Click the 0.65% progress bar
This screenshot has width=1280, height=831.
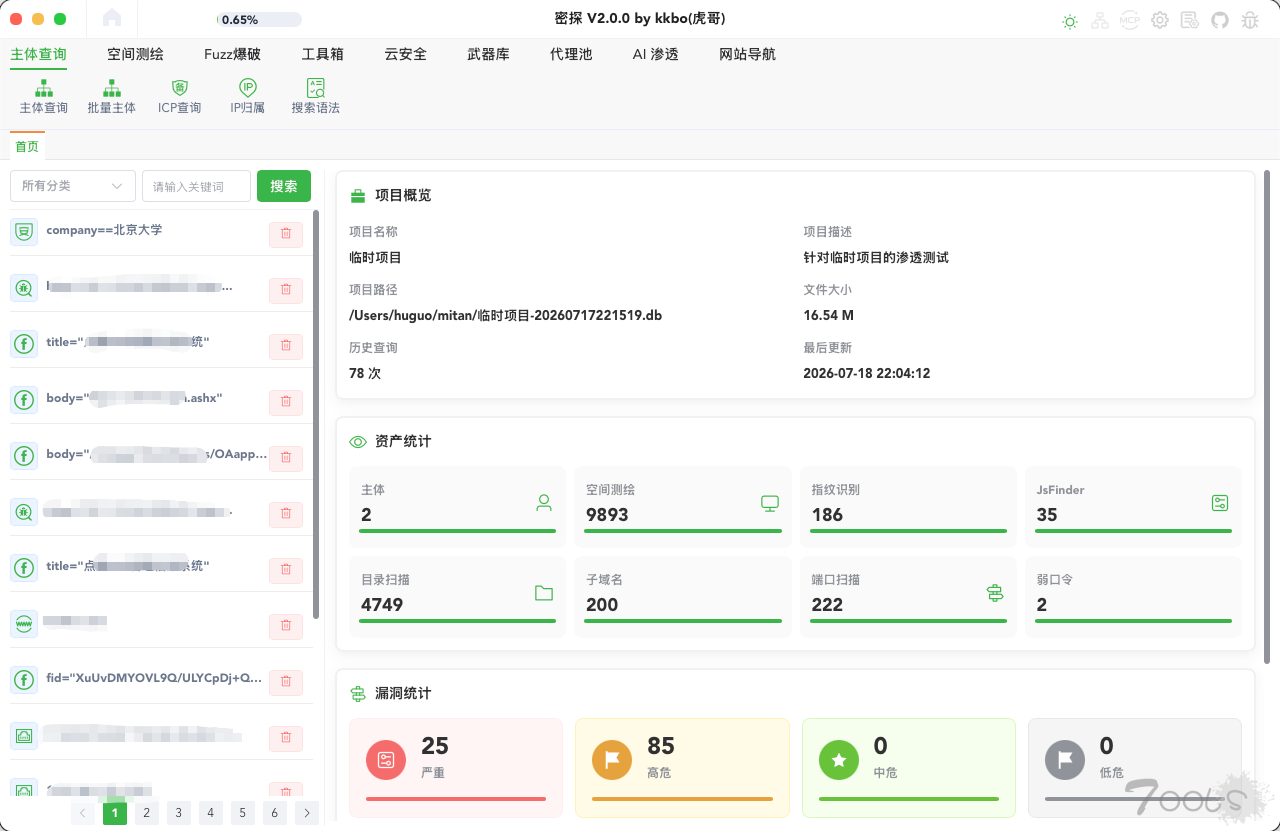pyautogui.click(x=259, y=19)
